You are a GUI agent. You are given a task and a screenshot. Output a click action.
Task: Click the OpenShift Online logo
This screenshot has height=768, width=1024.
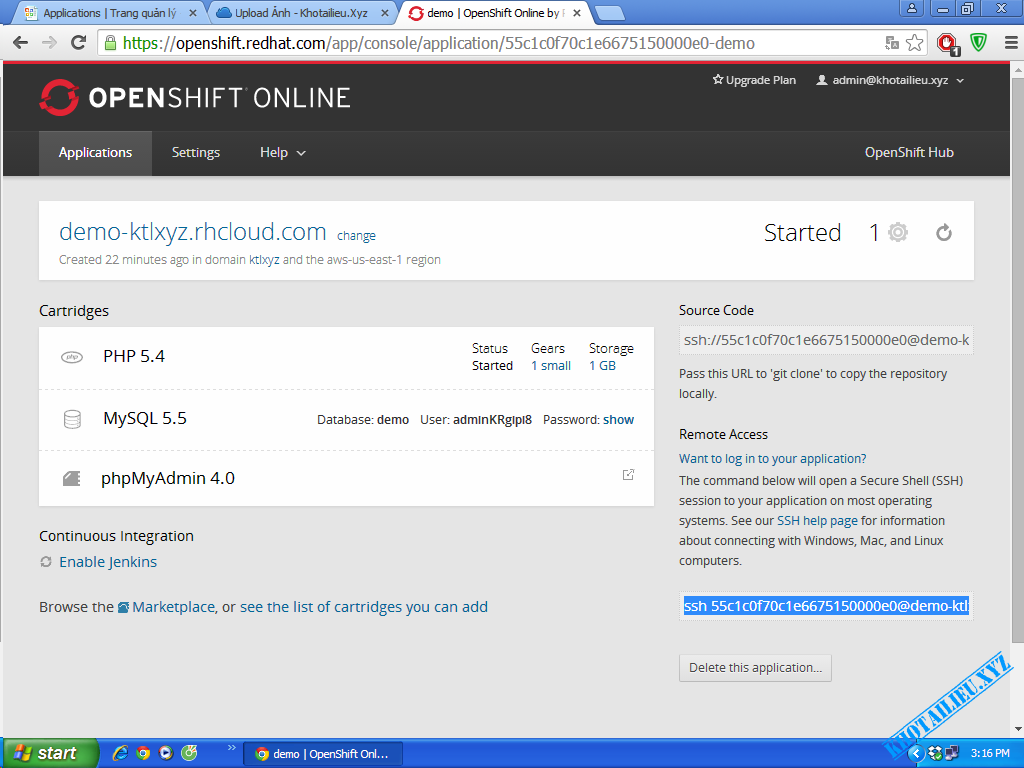pos(195,97)
